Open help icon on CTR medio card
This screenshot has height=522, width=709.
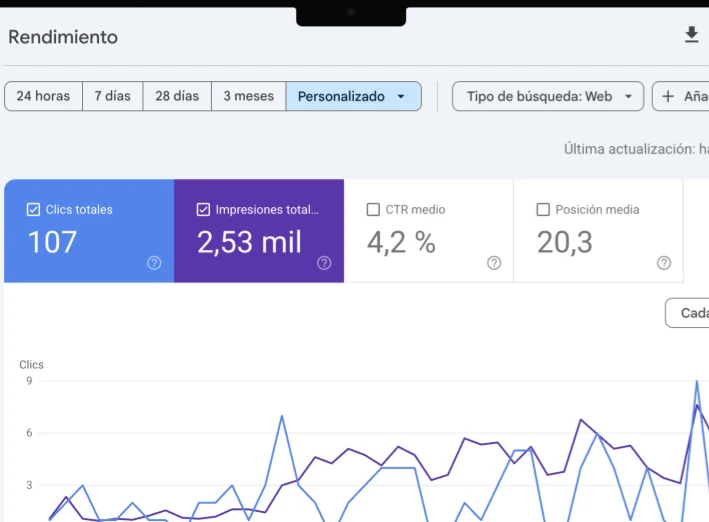pos(494,263)
